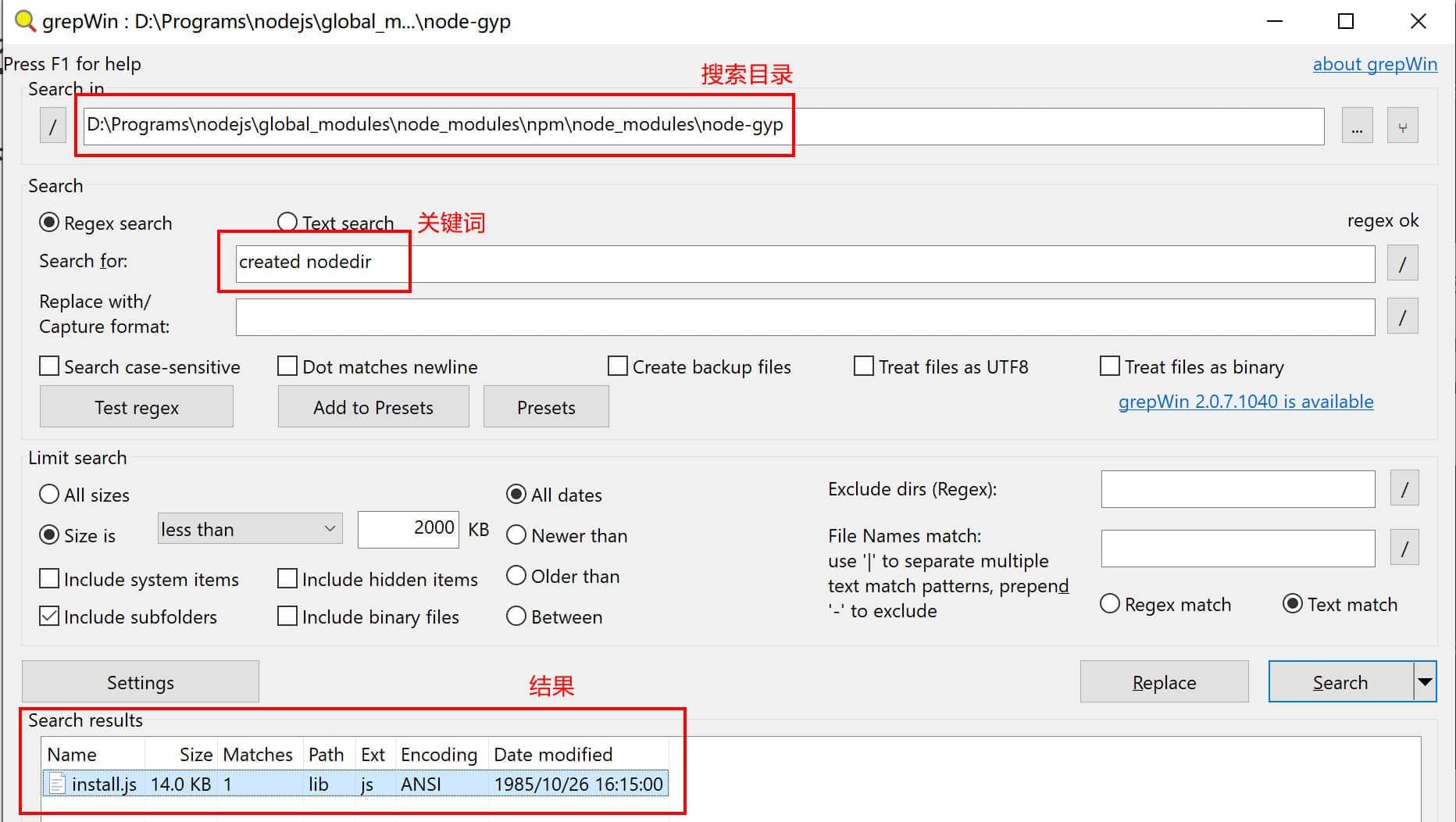The width and height of the screenshot is (1456, 822).
Task: Enable Include binary files checkbox
Action: (x=287, y=616)
